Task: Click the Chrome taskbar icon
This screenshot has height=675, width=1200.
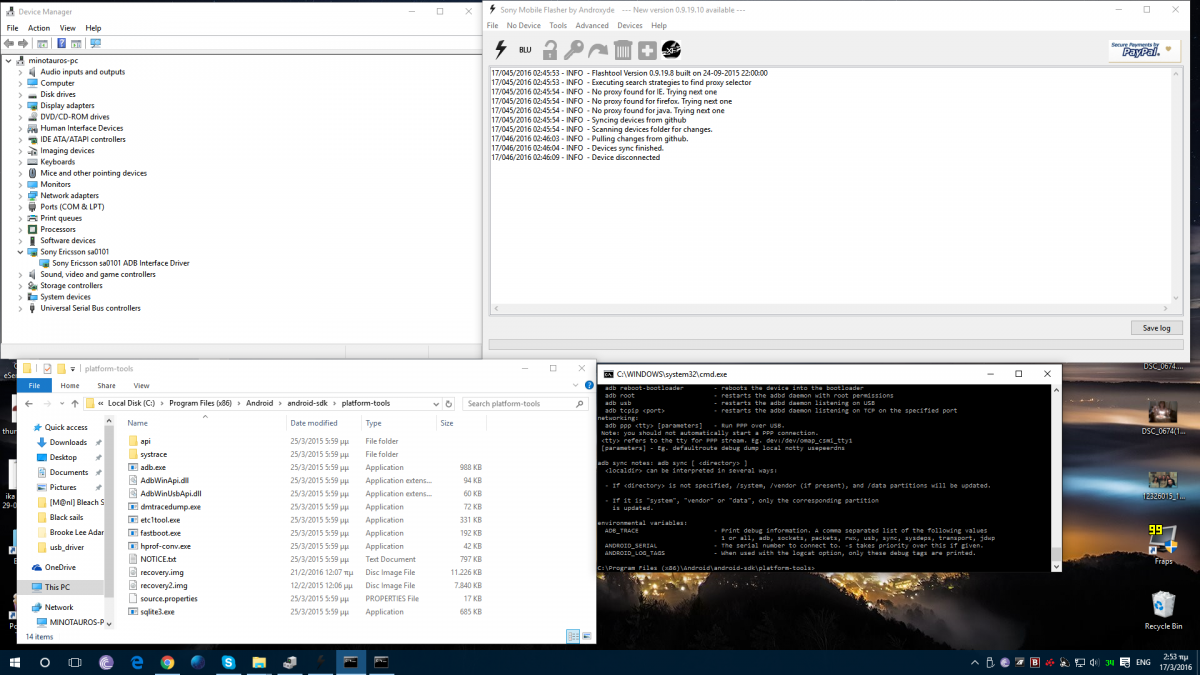Action: [x=167, y=662]
